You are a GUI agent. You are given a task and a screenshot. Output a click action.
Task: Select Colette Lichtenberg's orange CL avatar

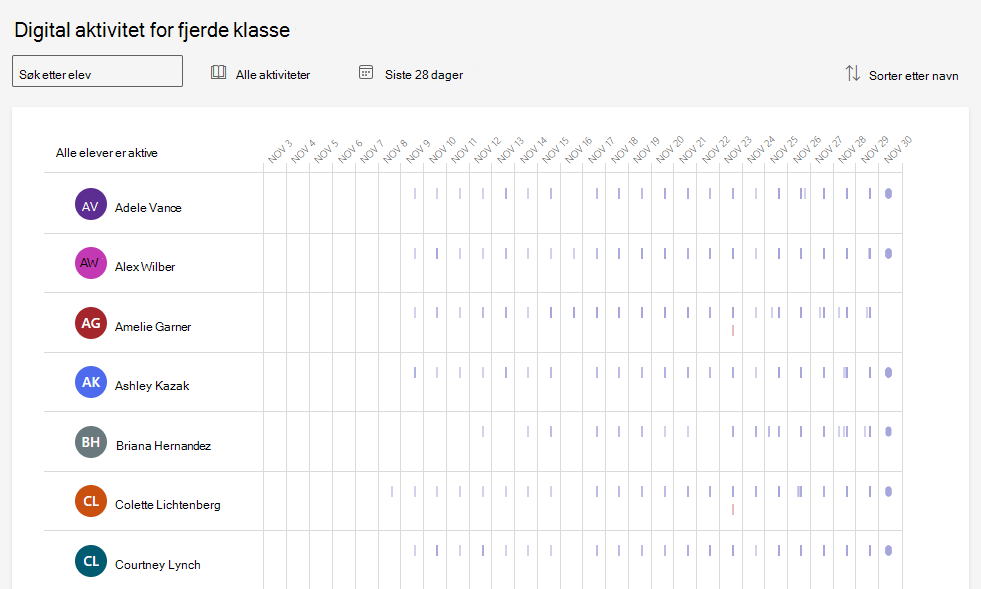pyautogui.click(x=91, y=501)
